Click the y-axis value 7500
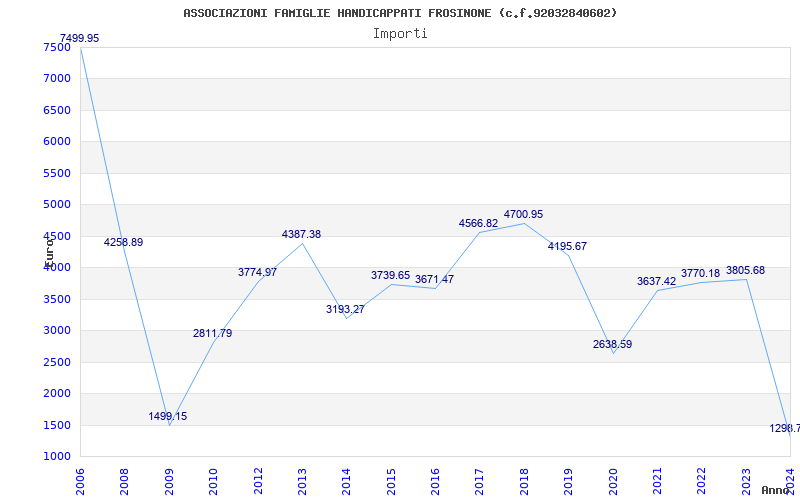Screen dimensions: 800x500 click(x=57, y=47)
